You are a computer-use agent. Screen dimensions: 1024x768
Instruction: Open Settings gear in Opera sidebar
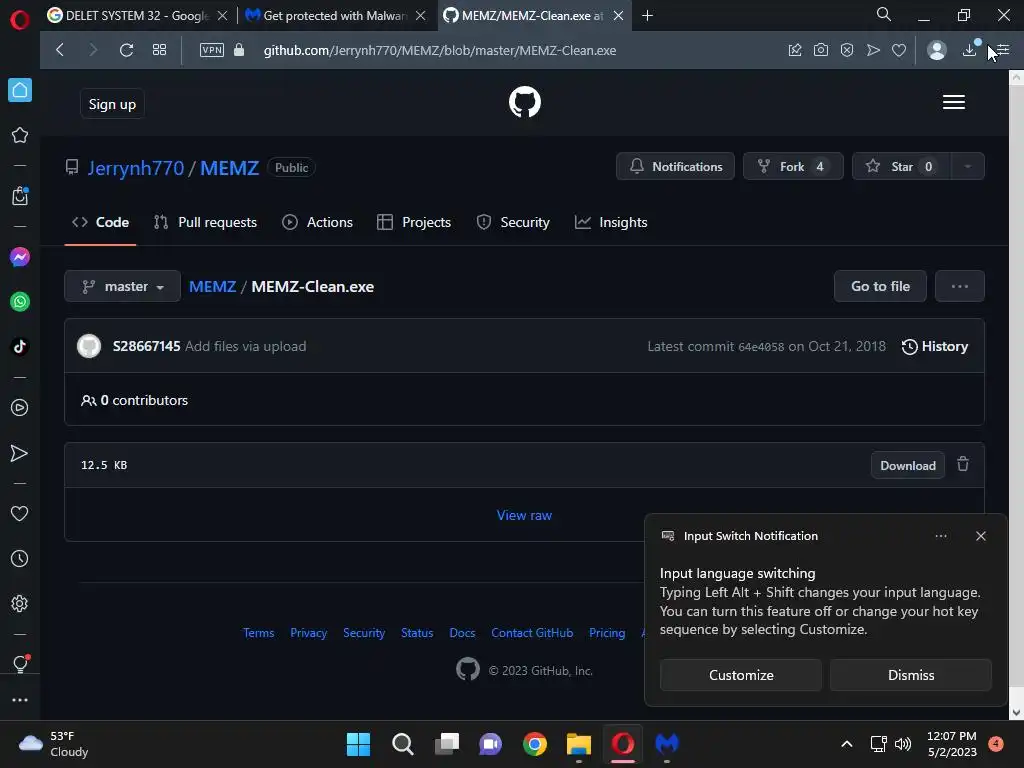click(x=20, y=603)
